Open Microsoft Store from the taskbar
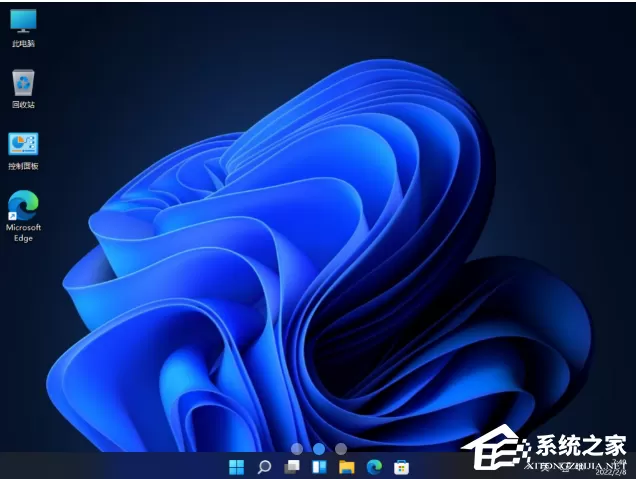This screenshot has height=479, width=636. [x=402, y=467]
